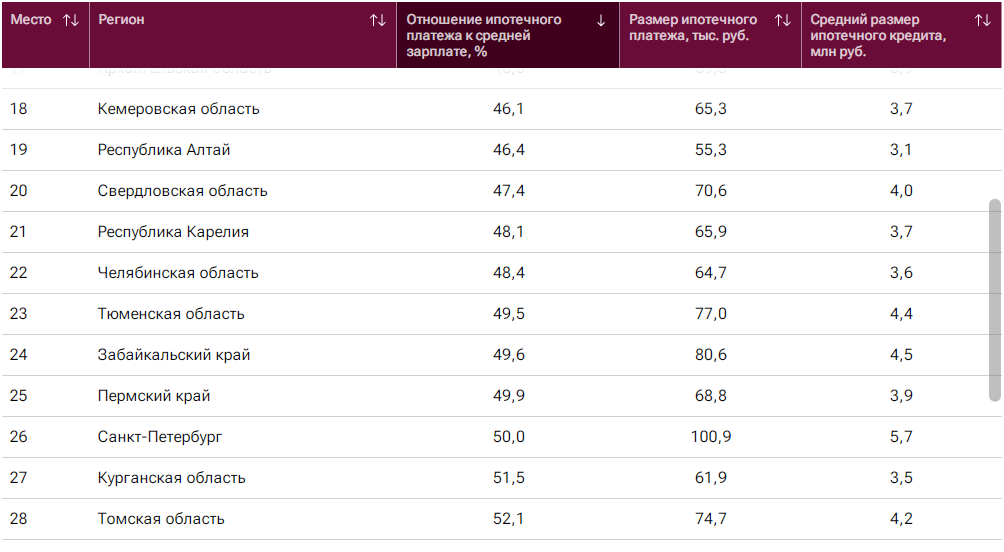This screenshot has width=1004, height=552.
Task: Click 'Отношение ипотечного платежа к средней зарплате' header
Action: pos(484,35)
